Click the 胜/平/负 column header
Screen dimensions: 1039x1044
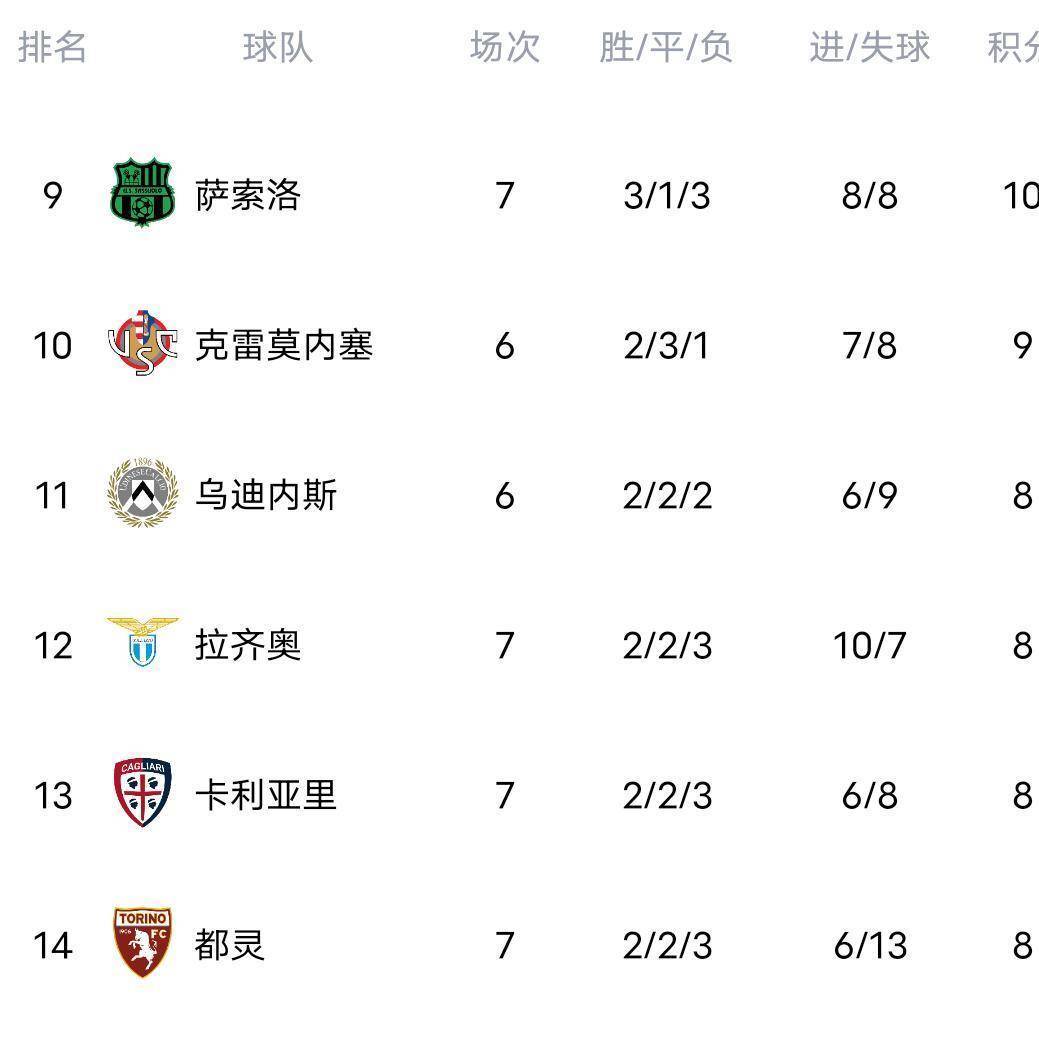click(x=666, y=47)
